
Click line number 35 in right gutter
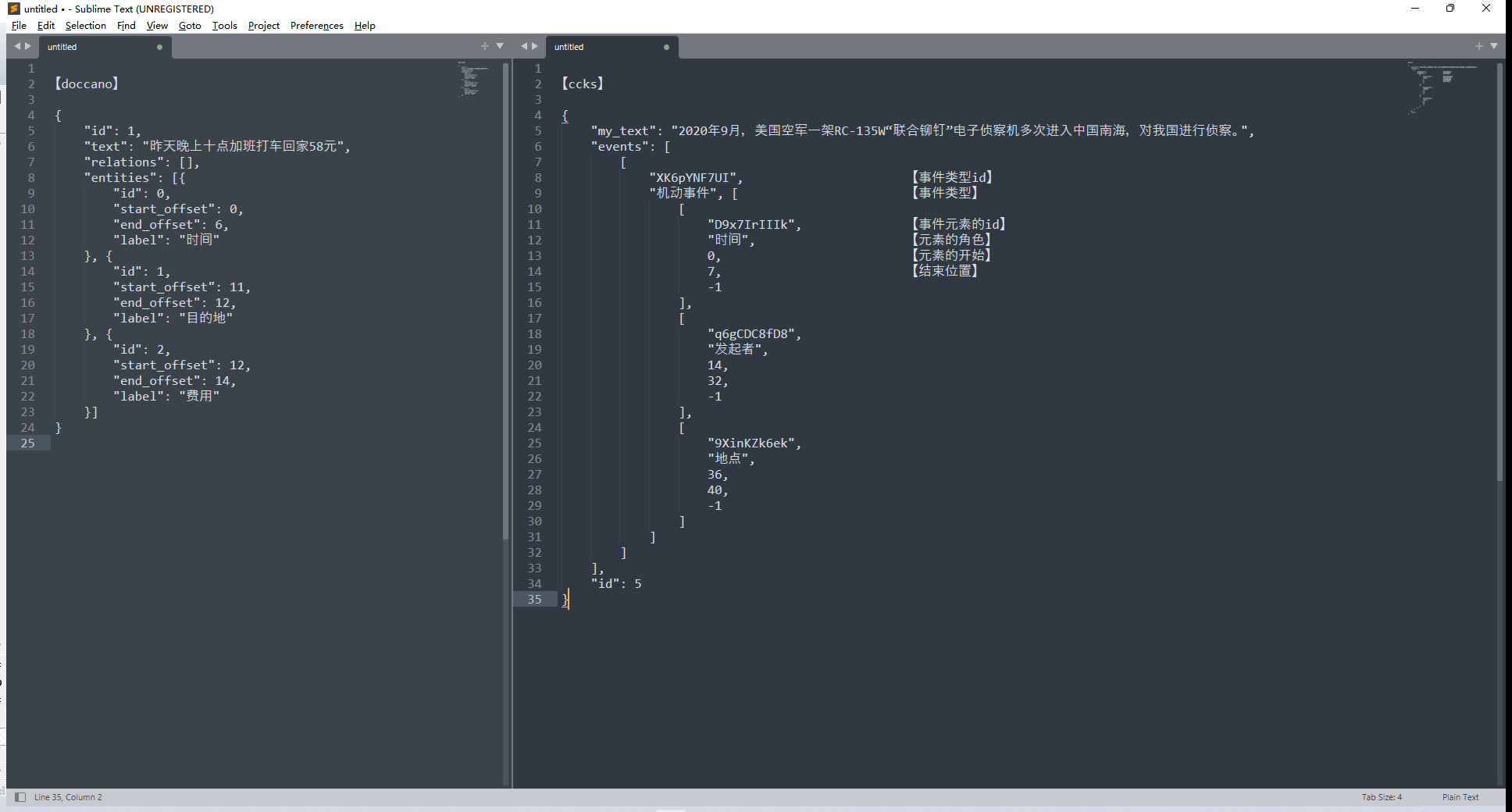click(534, 599)
